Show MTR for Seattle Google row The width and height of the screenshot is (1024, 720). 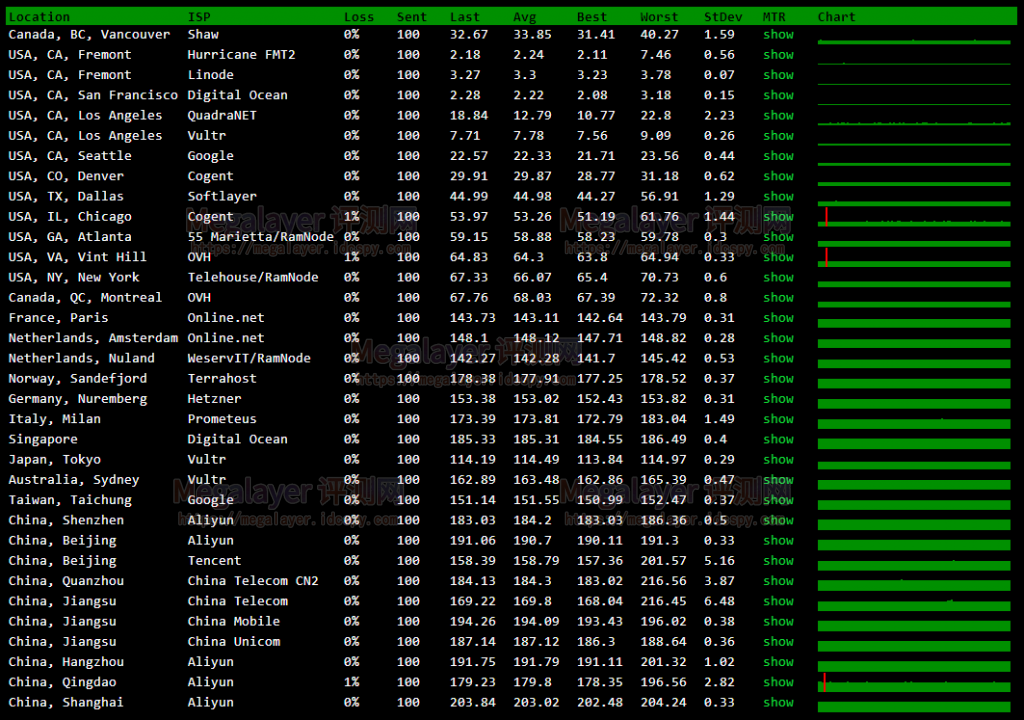tap(778, 156)
